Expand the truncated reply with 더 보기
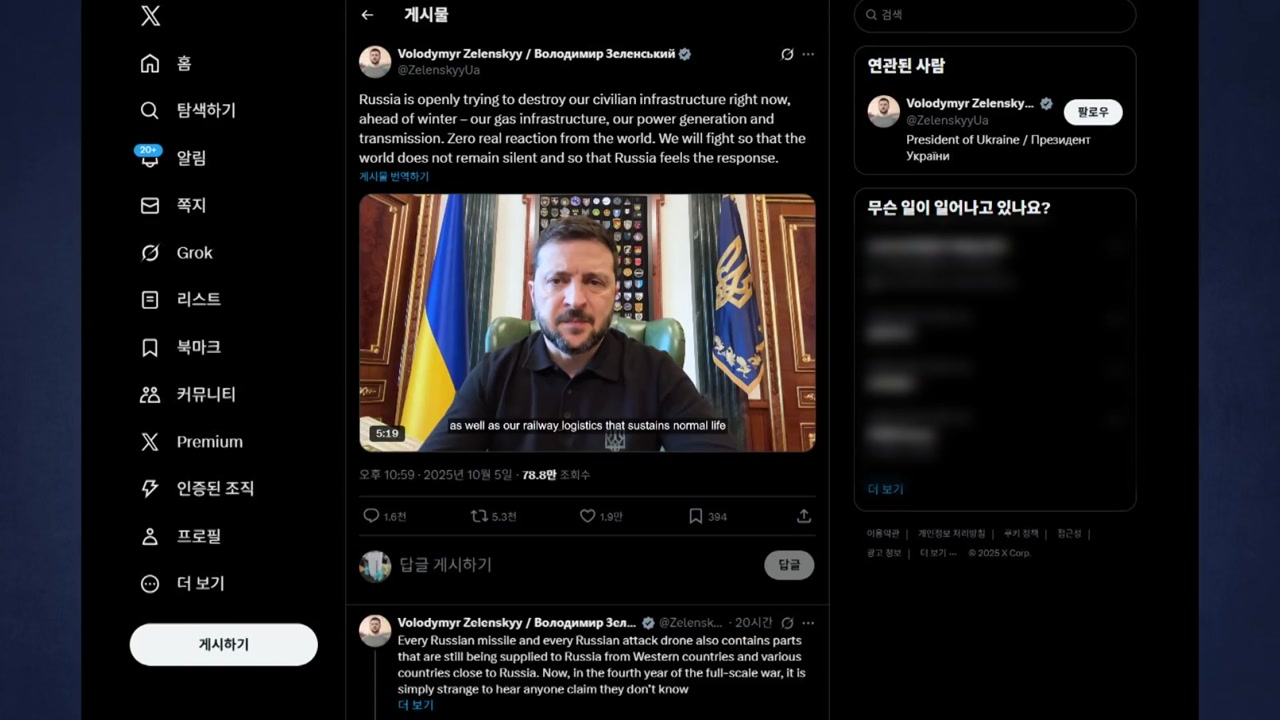Image resolution: width=1280 pixels, height=720 pixels. click(x=415, y=705)
